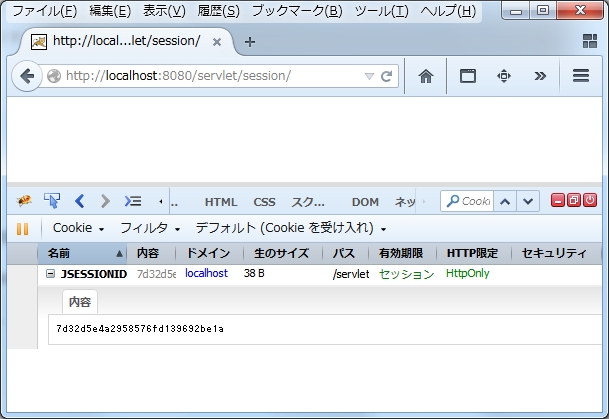The height and width of the screenshot is (419, 609).
Task: Click the /servlet path value
Action: [x=351, y=274]
